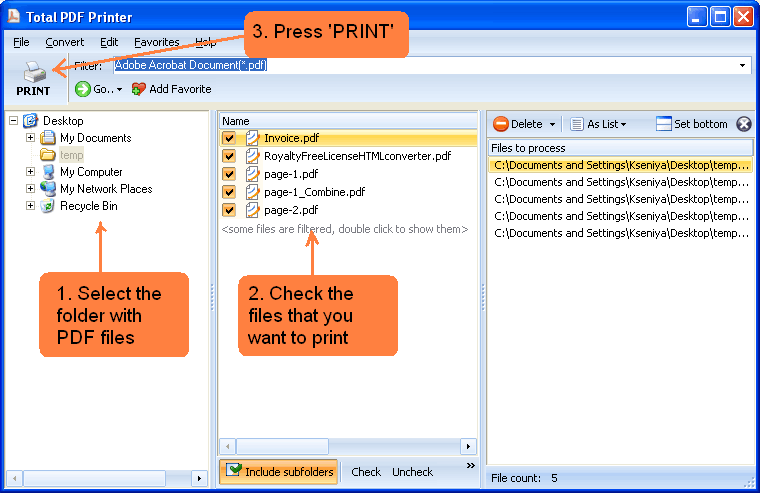Image resolution: width=760 pixels, height=493 pixels.
Task: Click the PDF icon next to page-2.pdf
Action: [x=252, y=210]
